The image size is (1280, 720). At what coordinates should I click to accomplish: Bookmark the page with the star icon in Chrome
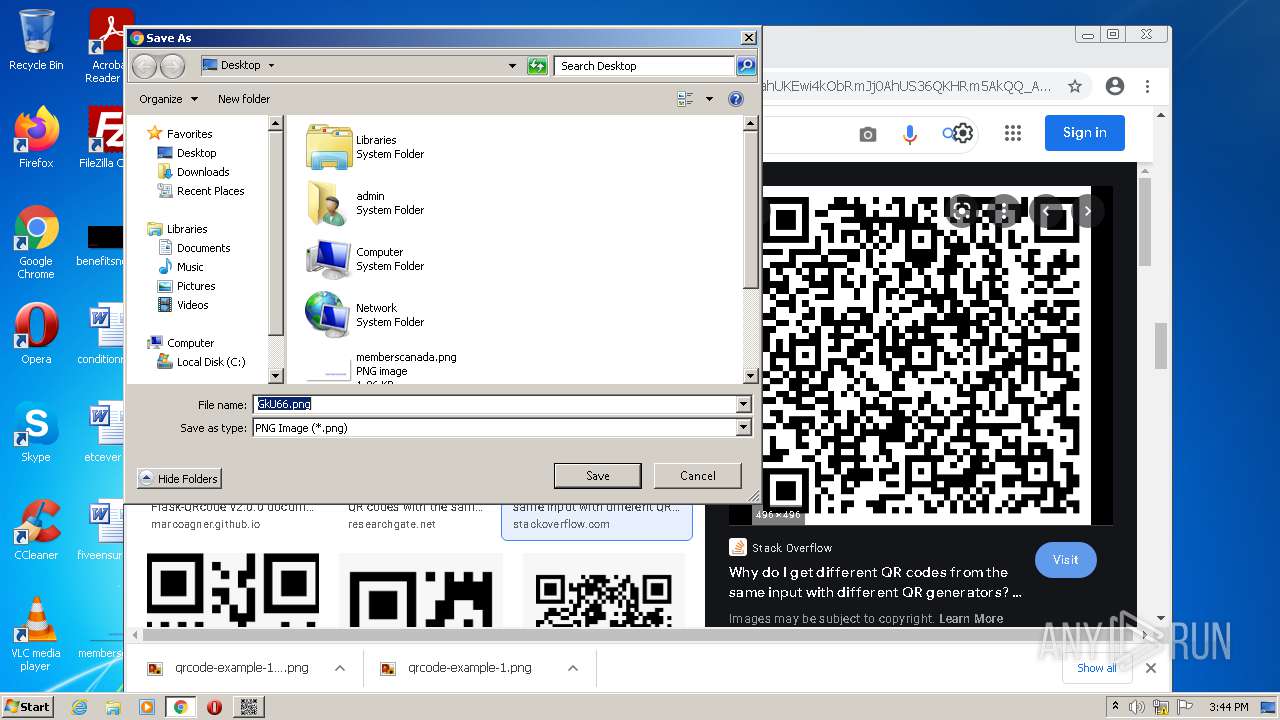pos(1075,86)
